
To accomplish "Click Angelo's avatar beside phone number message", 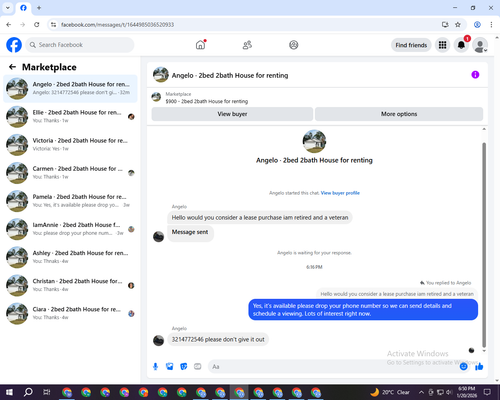I will click(158, 340).
